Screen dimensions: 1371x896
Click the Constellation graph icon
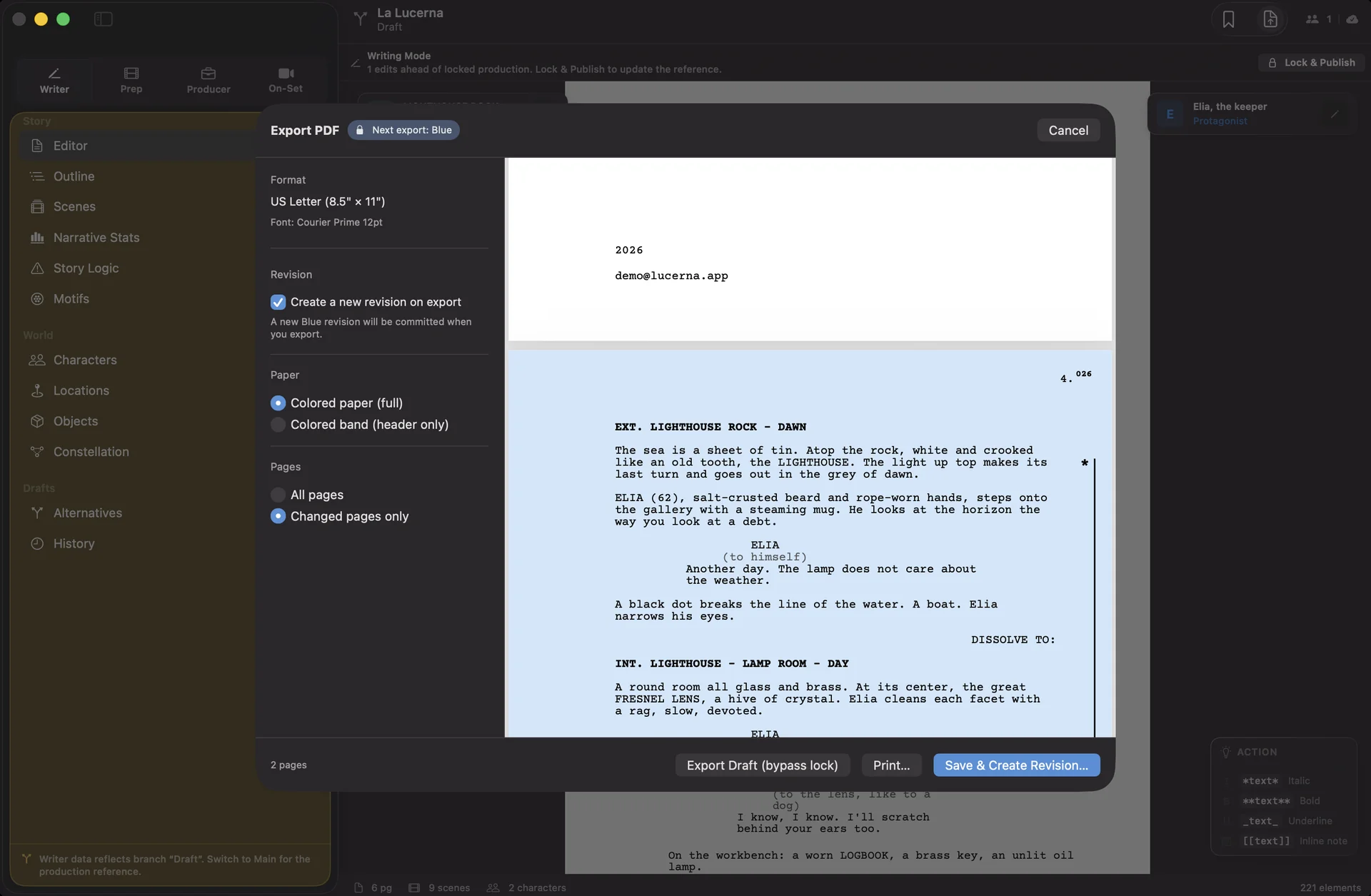[x=37, y=452]
